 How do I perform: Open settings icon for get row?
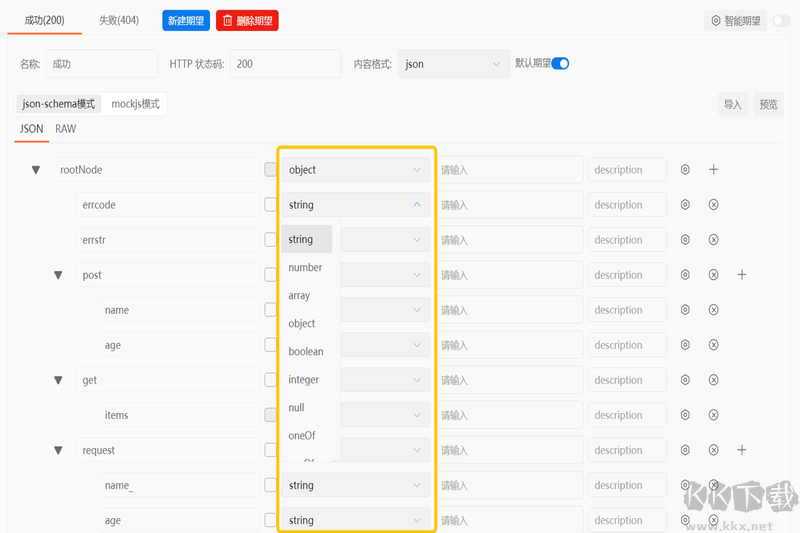click(x=685, y=380)
